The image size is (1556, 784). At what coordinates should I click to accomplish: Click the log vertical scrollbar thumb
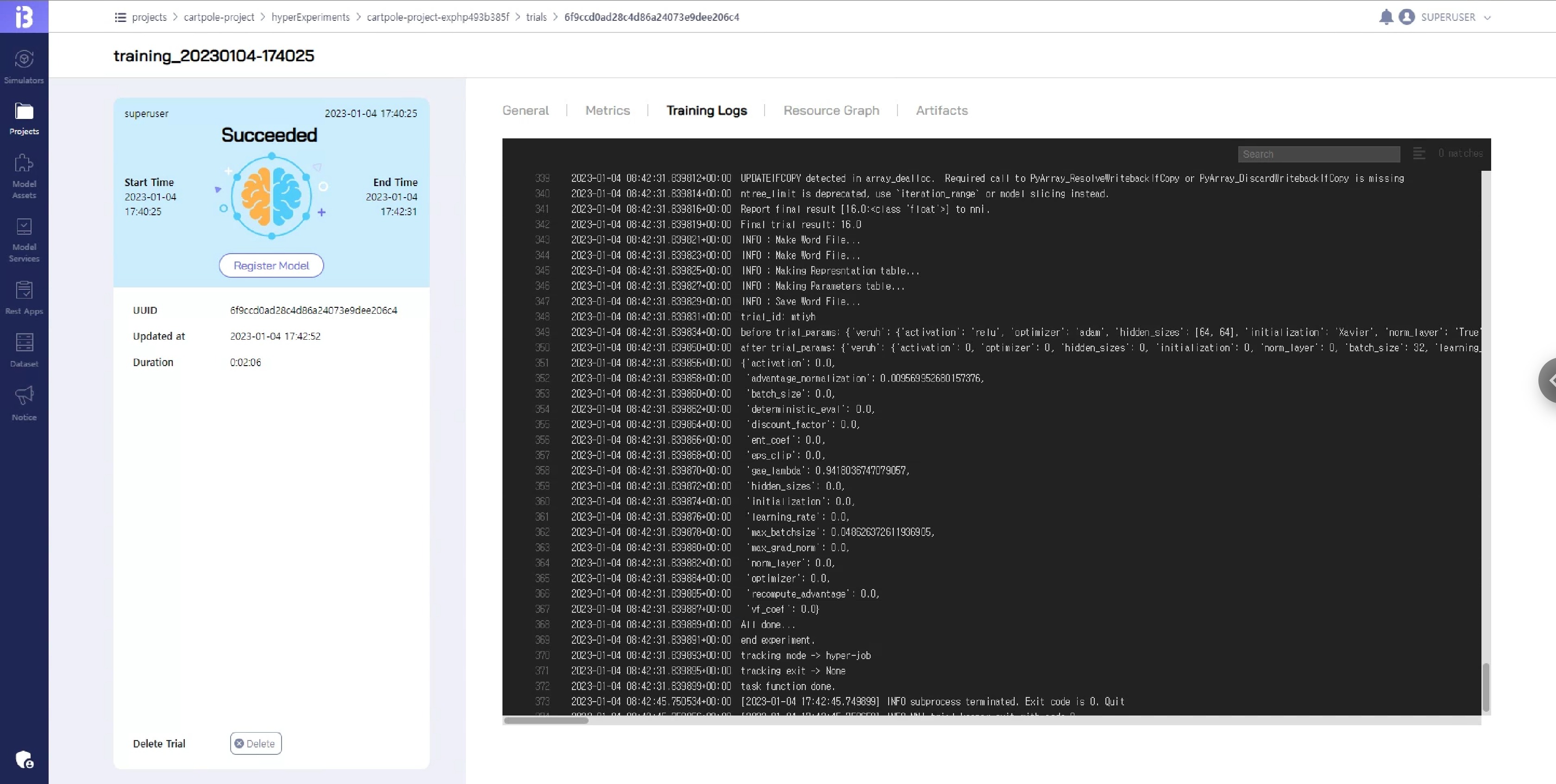coord(1486,687)
